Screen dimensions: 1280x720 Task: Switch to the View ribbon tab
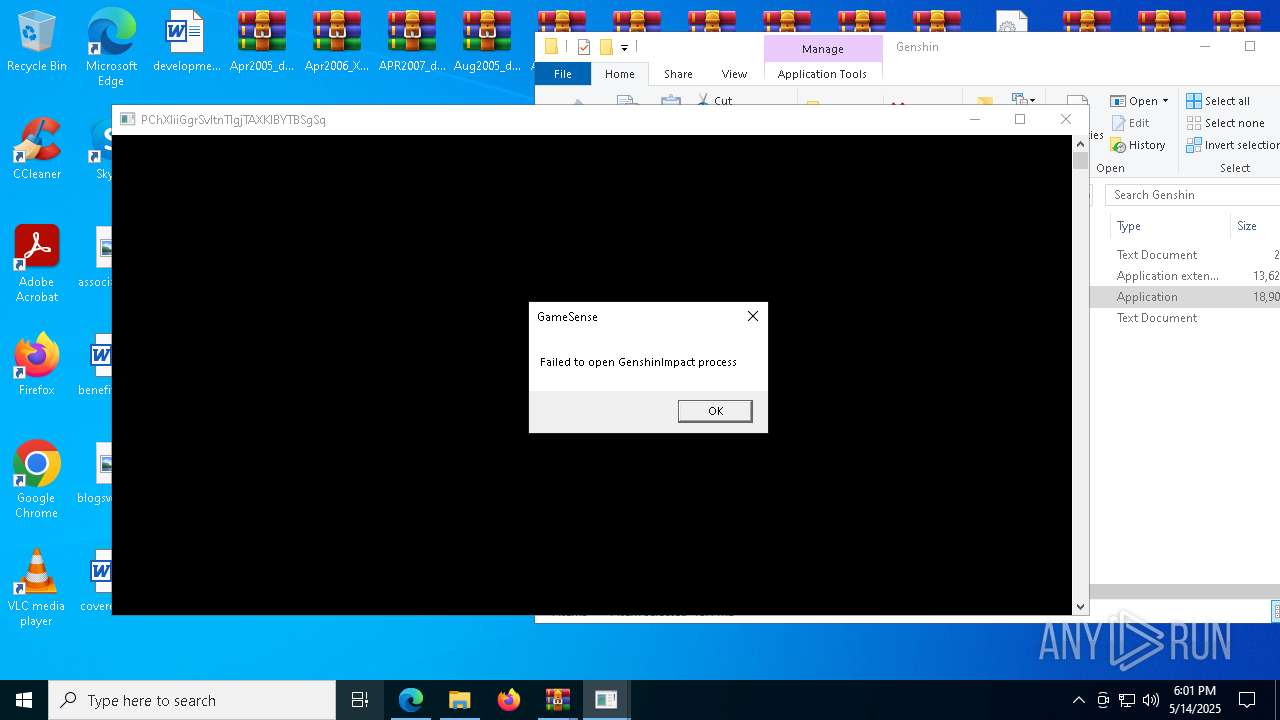click(x=734, y=74)
